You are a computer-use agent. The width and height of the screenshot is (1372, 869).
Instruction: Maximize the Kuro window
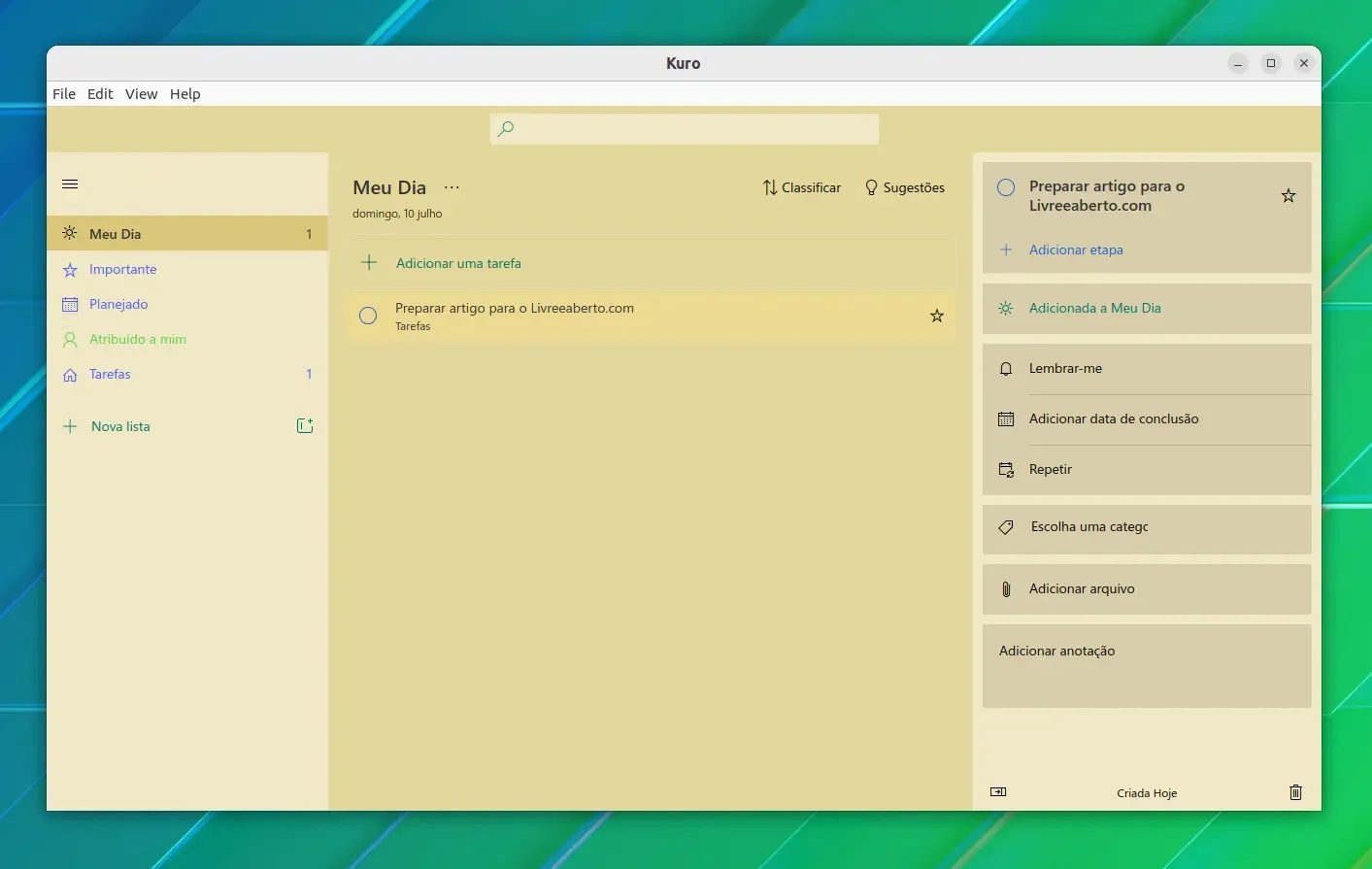tap(1271, 63)
